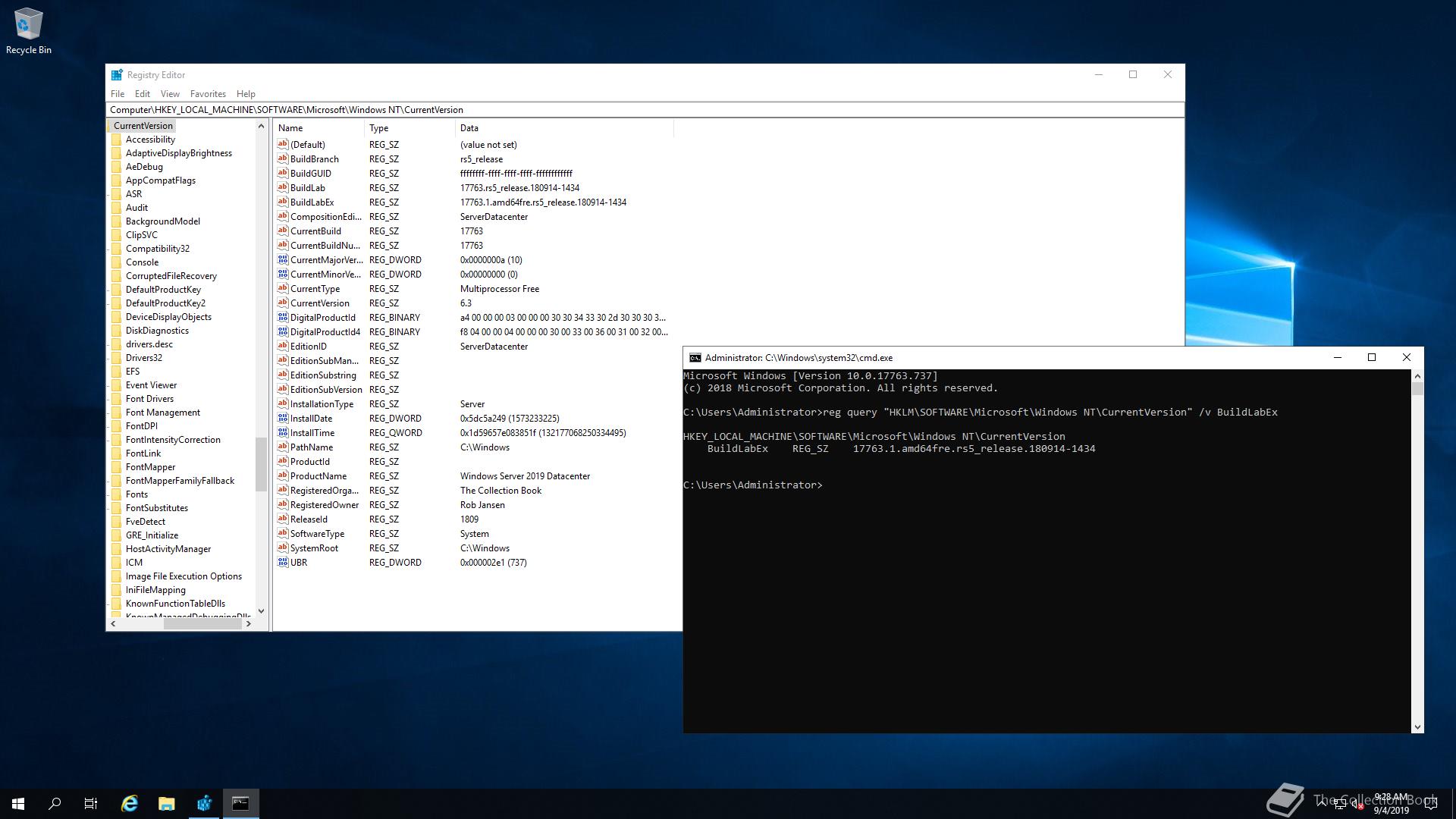
Task: Launch Internet Explorer from the taskbar
Action: click(130, 804)
